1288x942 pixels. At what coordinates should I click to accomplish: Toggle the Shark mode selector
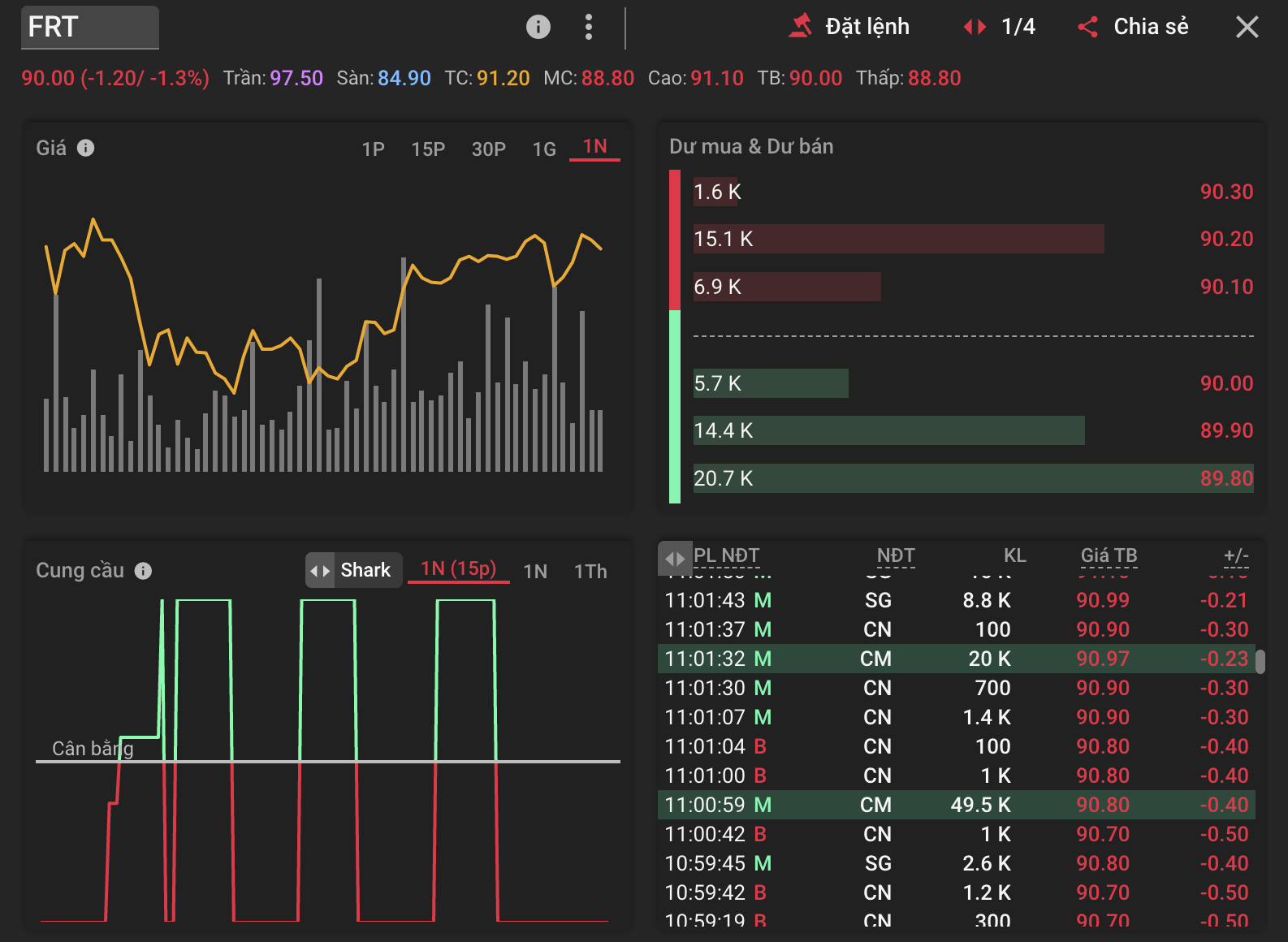coord(353,570)
